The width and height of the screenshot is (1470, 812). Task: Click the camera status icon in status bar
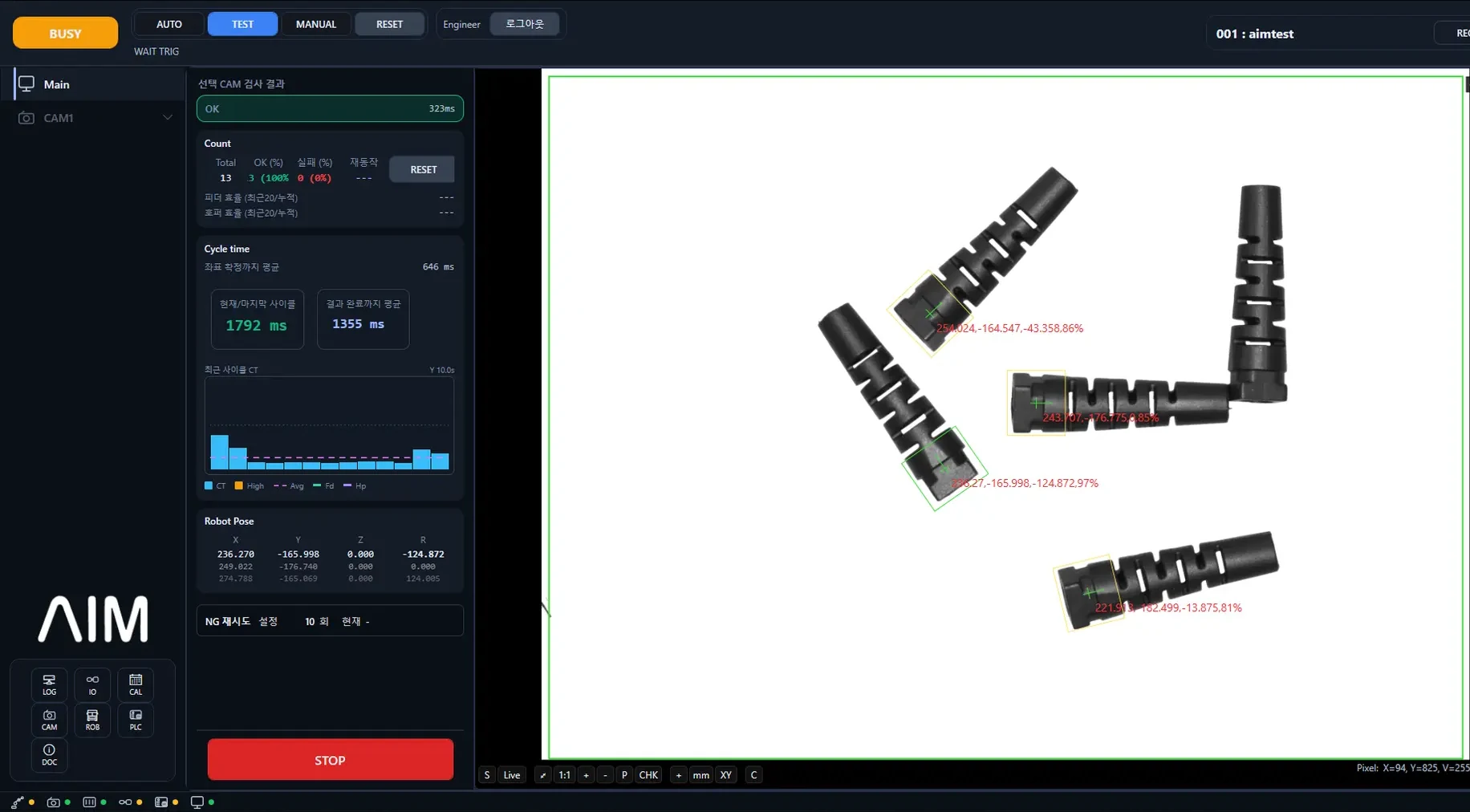point(53,802)
